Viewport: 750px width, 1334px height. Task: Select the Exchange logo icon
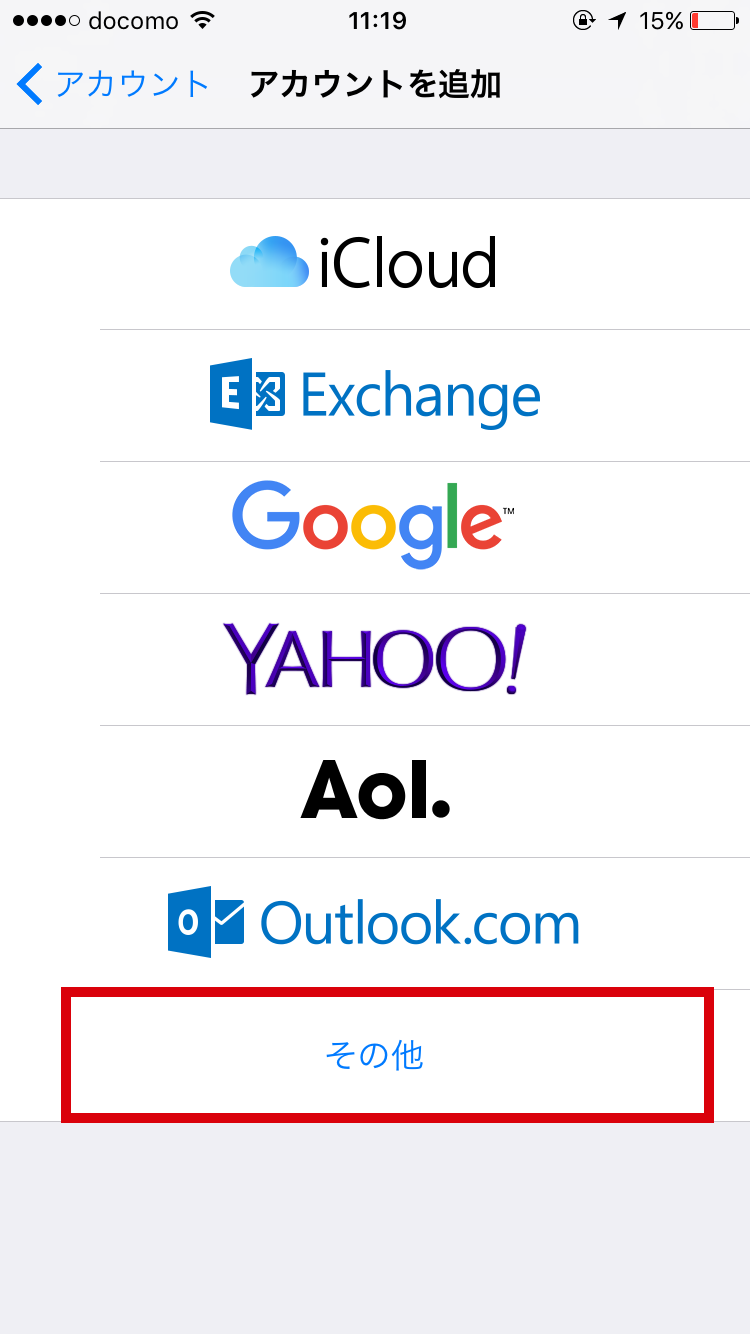click(x=247, y=396)
